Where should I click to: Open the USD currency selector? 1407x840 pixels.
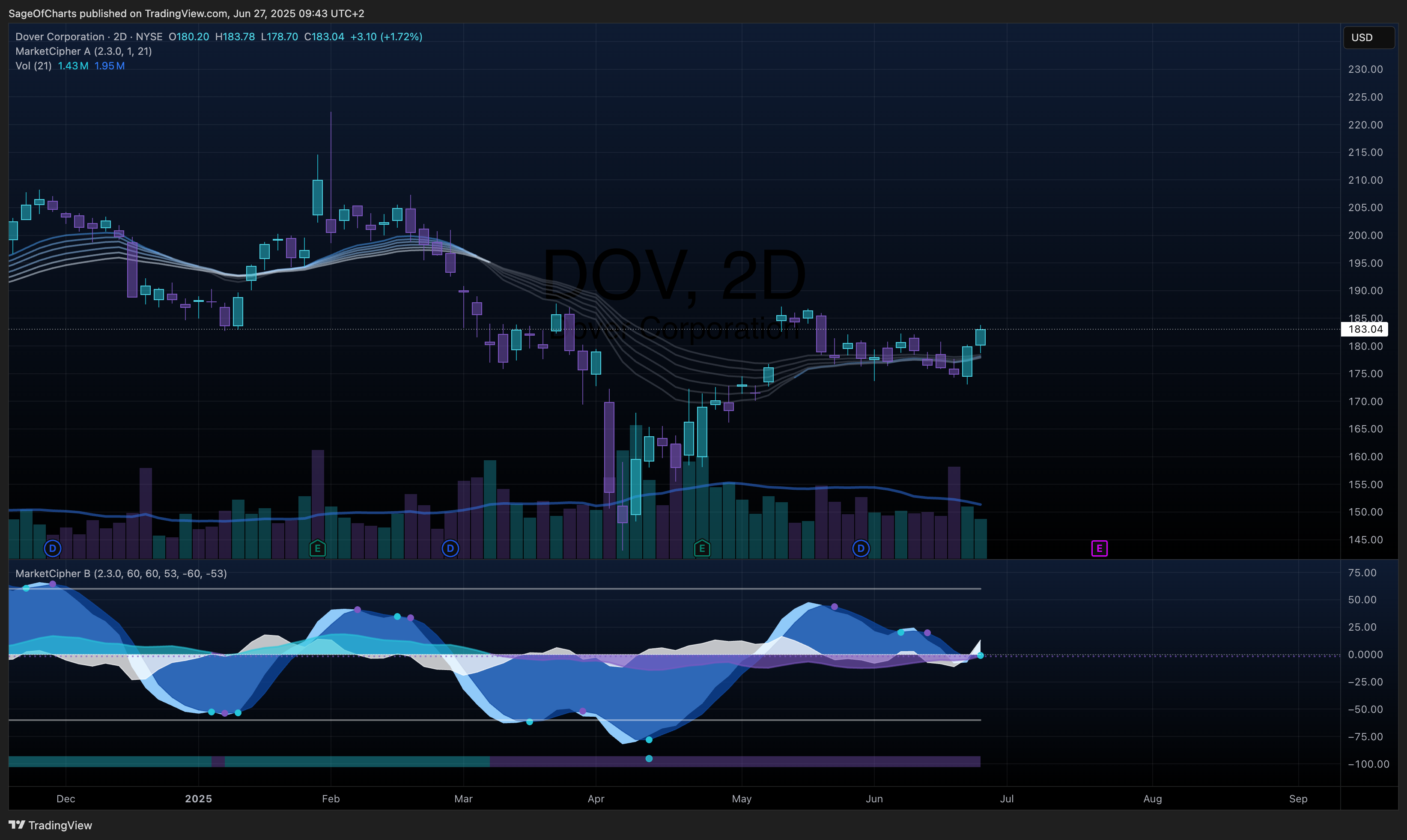[1368, 37]
